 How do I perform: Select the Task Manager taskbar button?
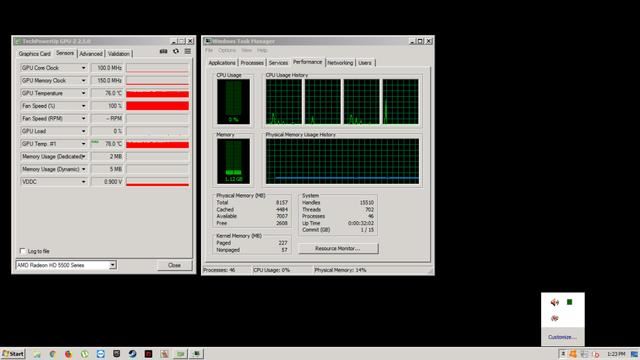pyautogui.click(x=197, y=354)
